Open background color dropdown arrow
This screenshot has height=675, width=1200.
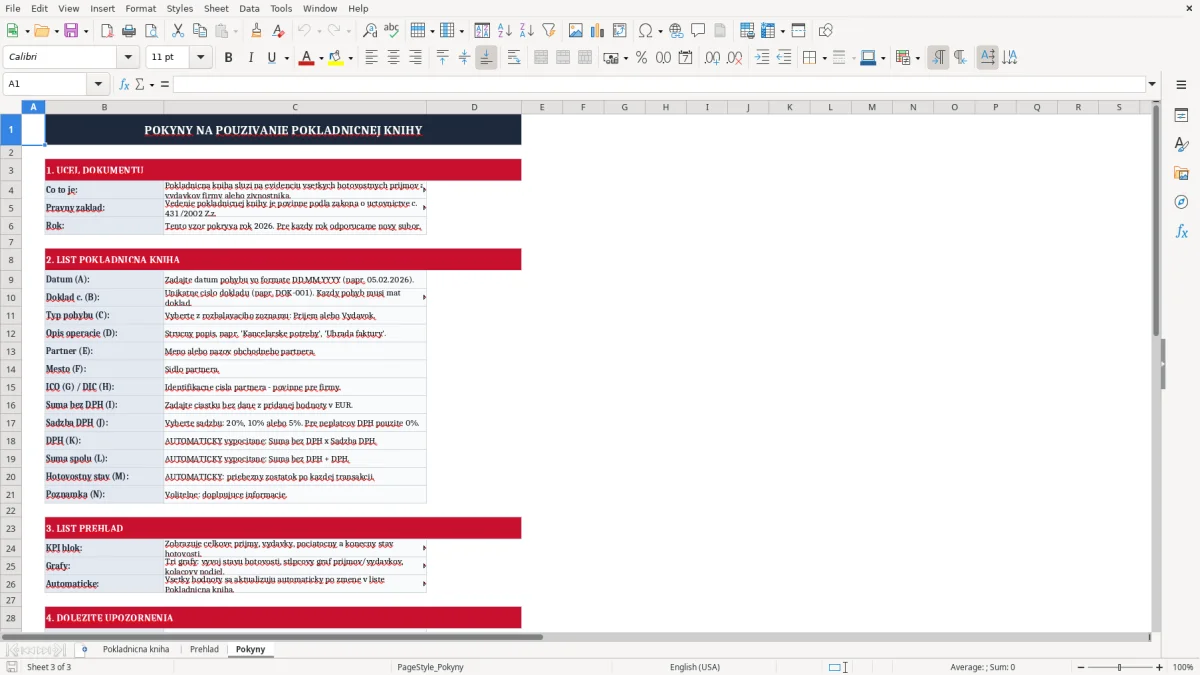tap(350, 58)
